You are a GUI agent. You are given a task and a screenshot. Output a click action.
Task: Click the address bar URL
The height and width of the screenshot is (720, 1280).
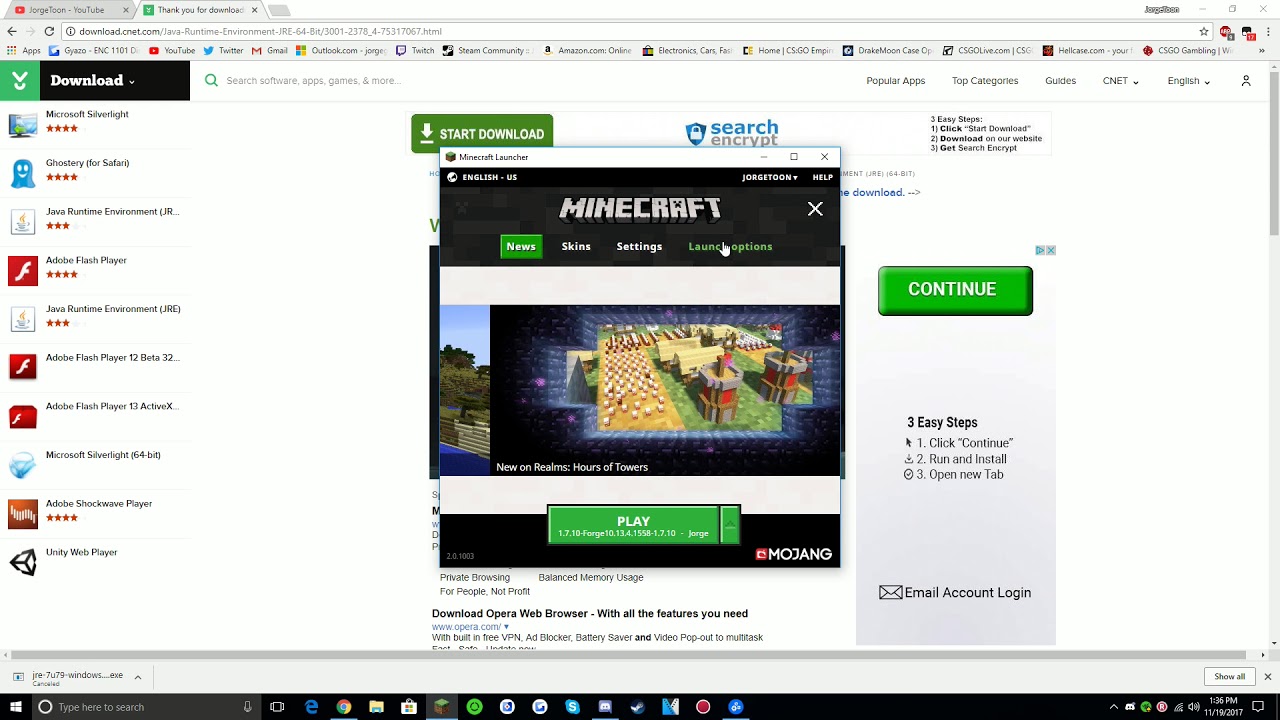pyautogui.click(x=260, y=31)
